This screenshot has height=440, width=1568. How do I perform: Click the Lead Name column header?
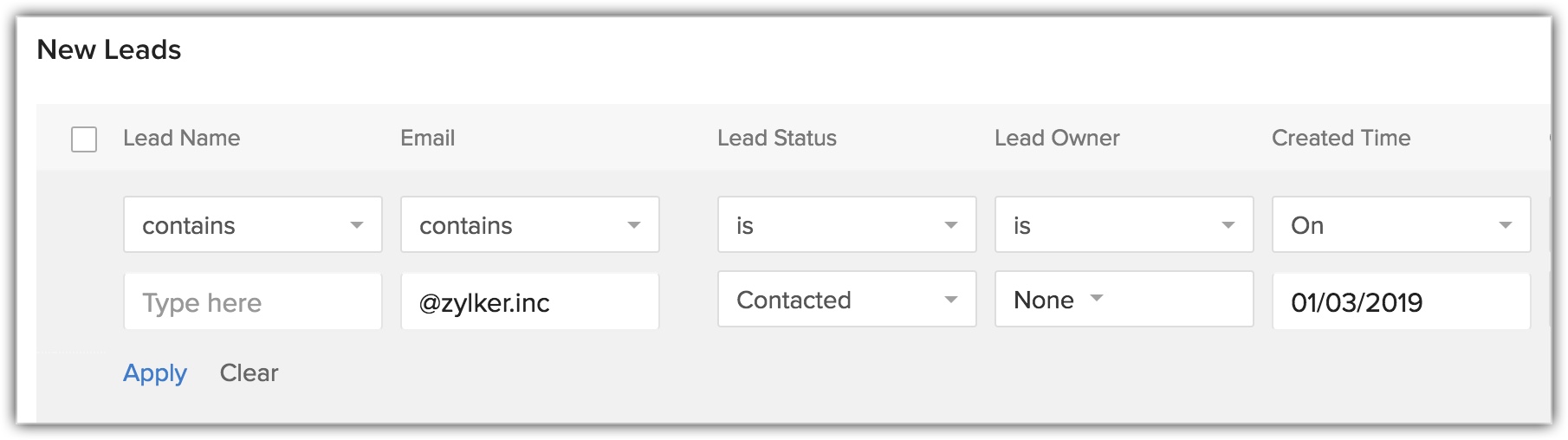point(181,138)
